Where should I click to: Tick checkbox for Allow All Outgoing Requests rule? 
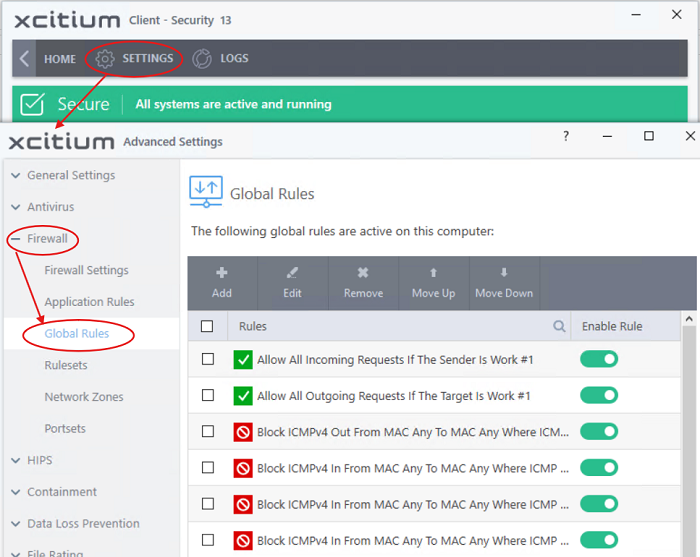point(208,395)
